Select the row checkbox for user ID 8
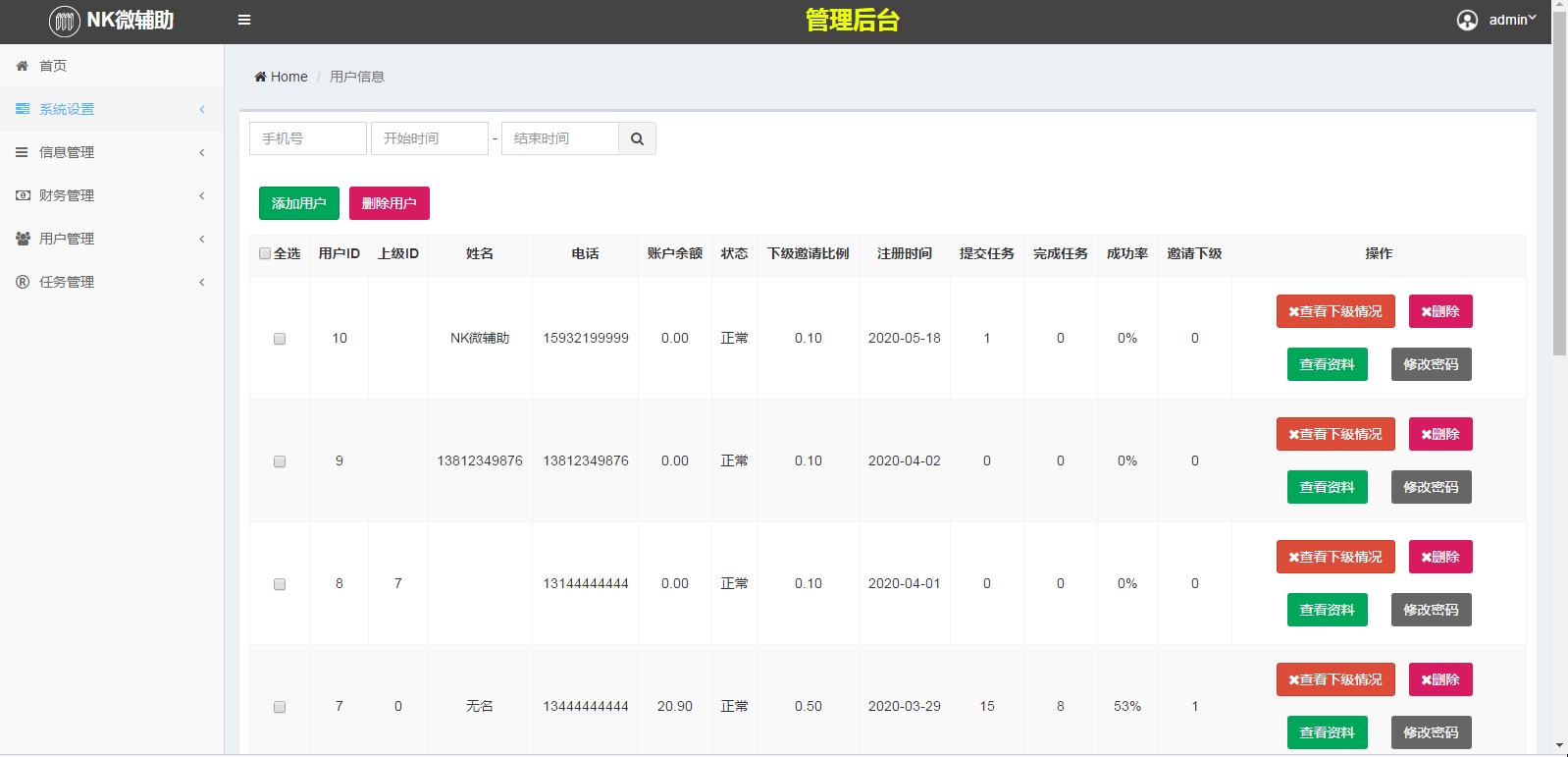The height and width of the screenshot is (757, 1568). pyautogui.click(x=280, y=584)
